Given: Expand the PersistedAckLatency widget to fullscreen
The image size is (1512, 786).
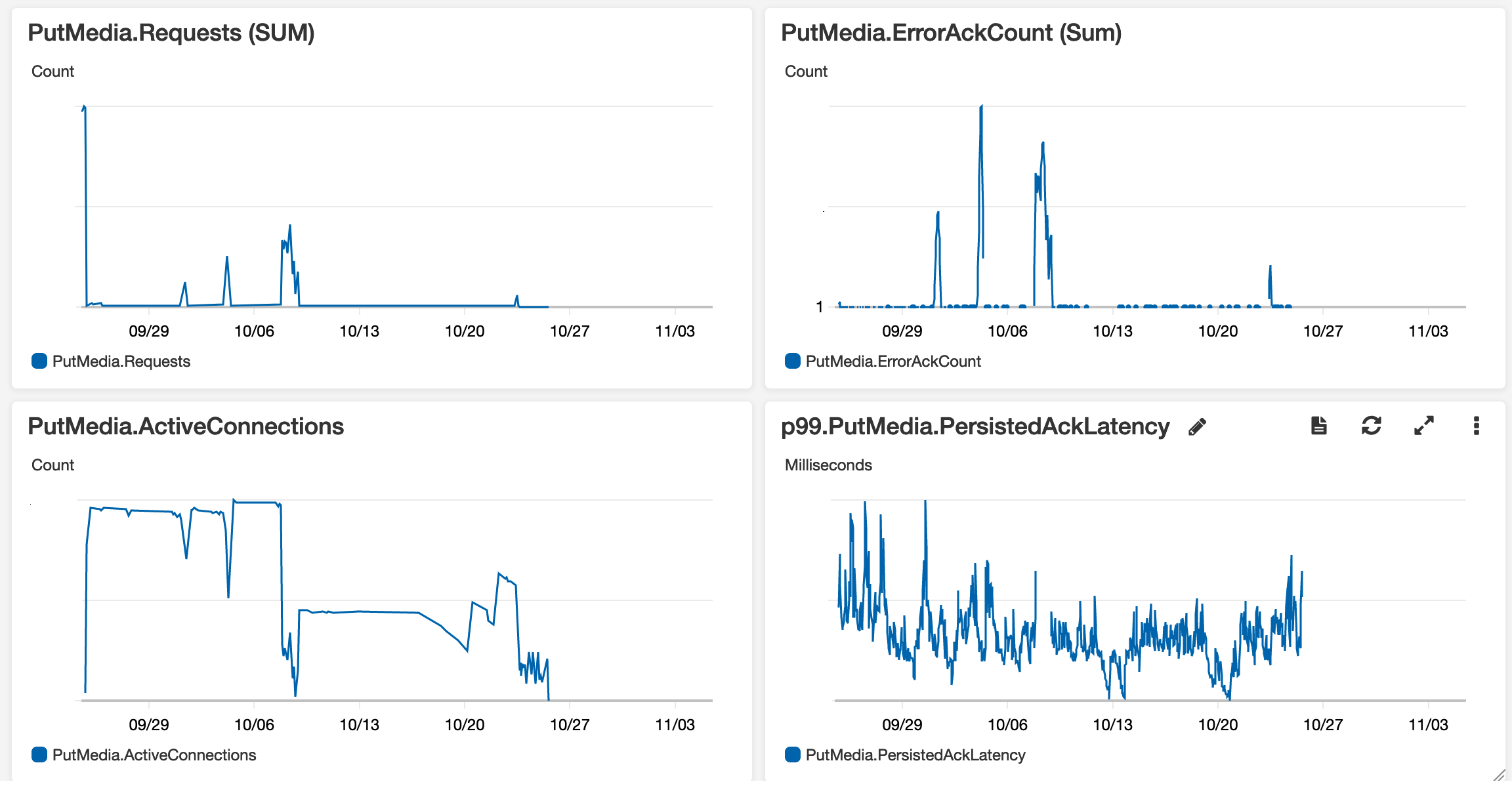Looking at the screenshot, I should (1423, 426).
